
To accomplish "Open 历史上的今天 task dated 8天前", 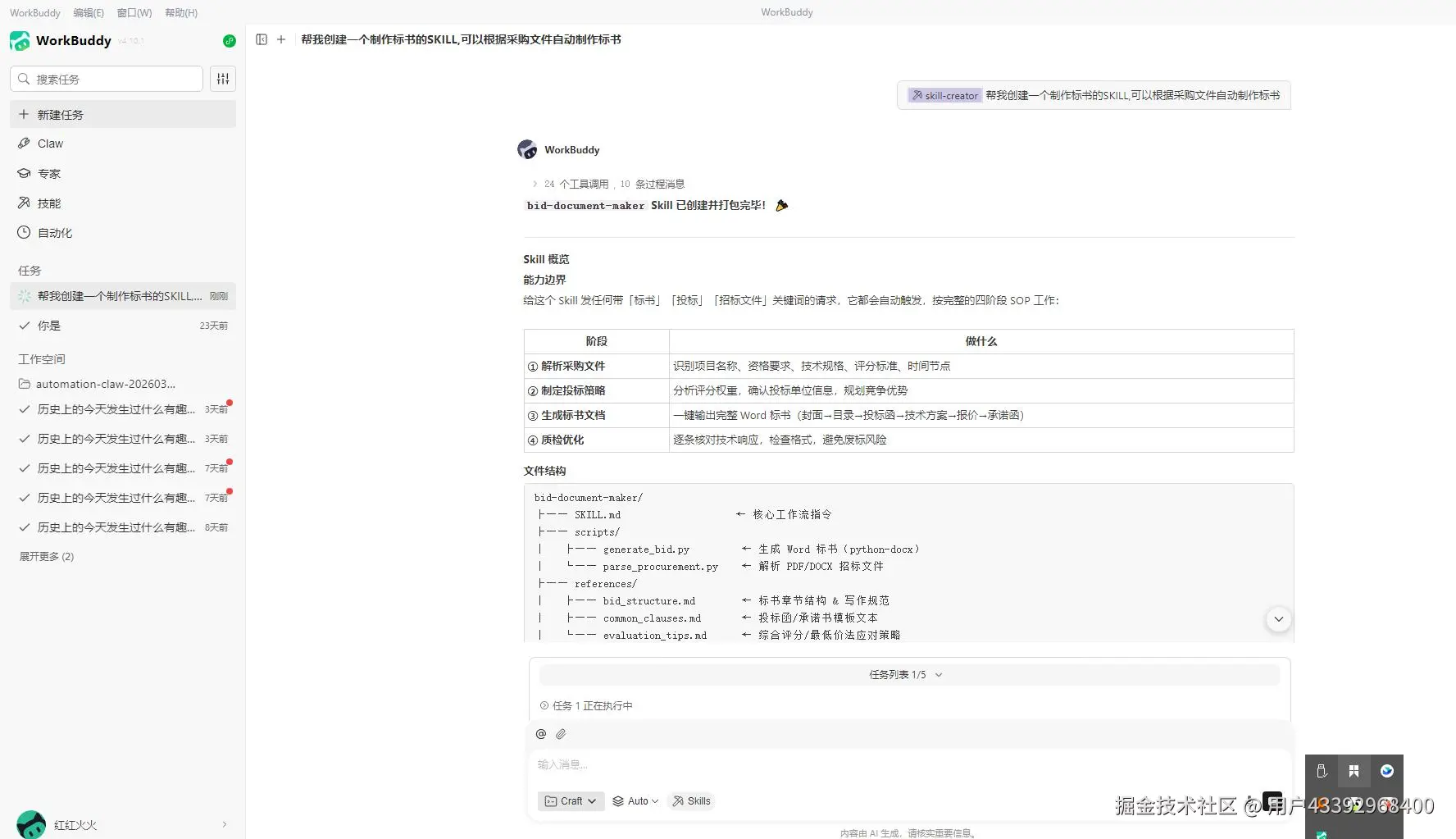I will [123, 527].
